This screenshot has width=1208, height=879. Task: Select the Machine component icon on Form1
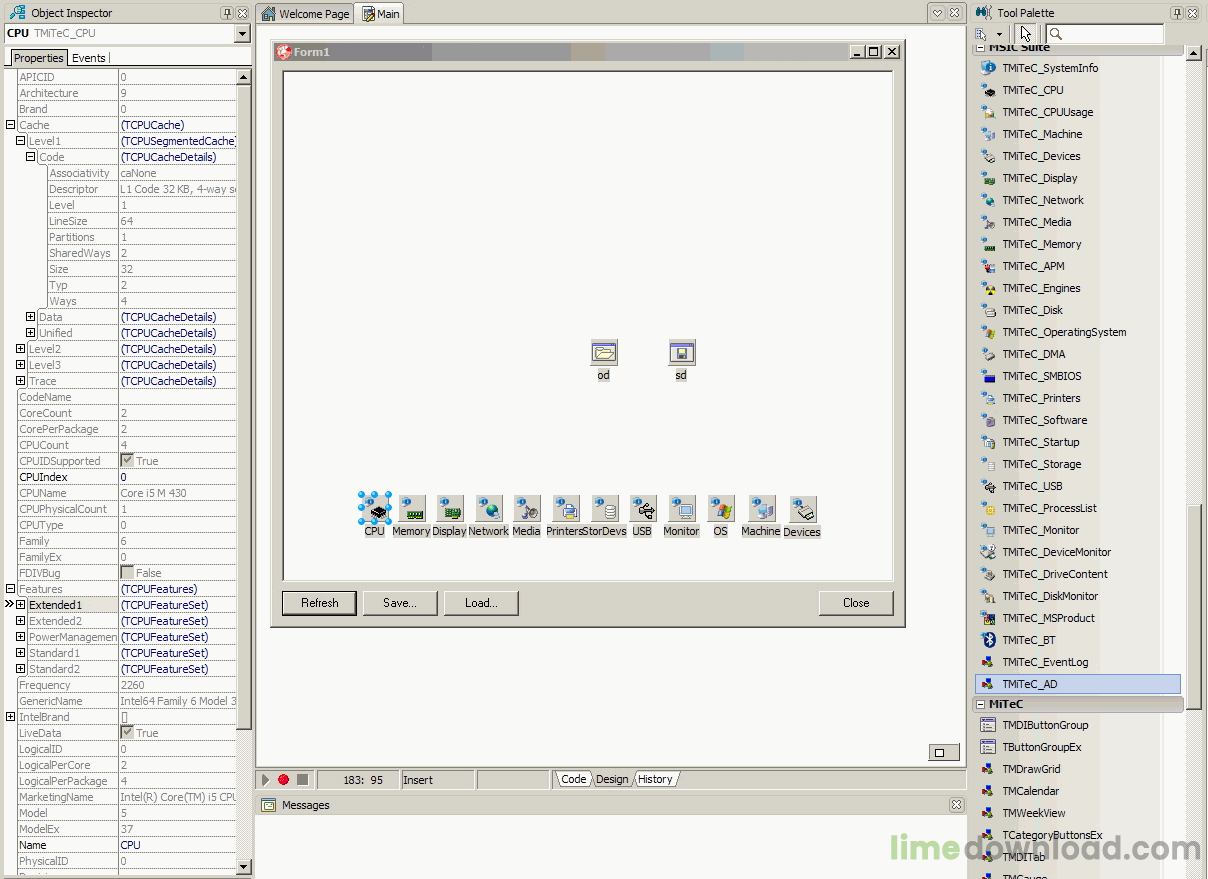761,509
